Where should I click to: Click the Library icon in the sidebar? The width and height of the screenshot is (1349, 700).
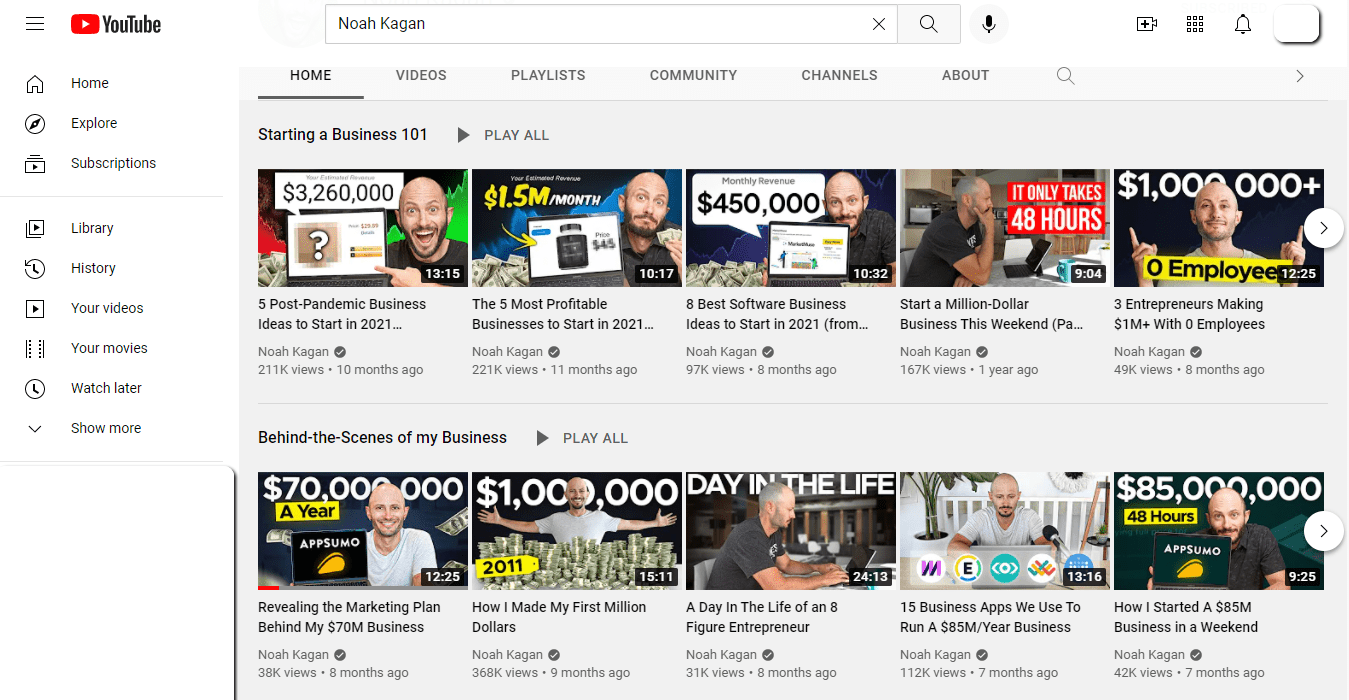[35, 228]
